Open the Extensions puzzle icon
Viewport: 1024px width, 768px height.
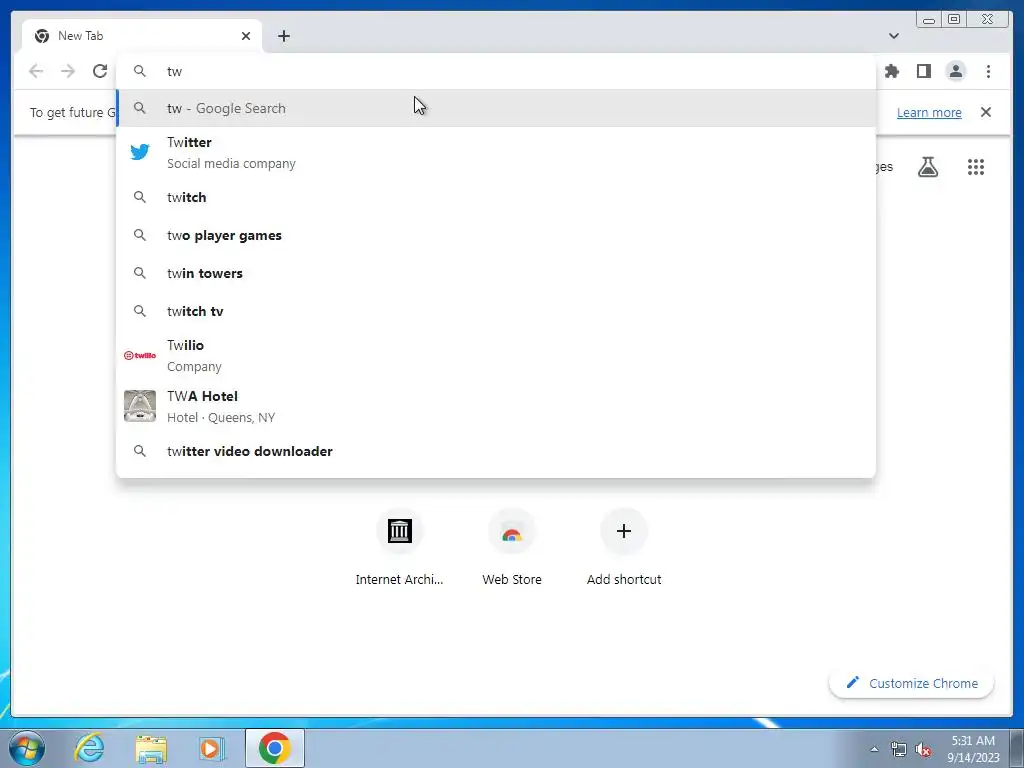point(891,71)
